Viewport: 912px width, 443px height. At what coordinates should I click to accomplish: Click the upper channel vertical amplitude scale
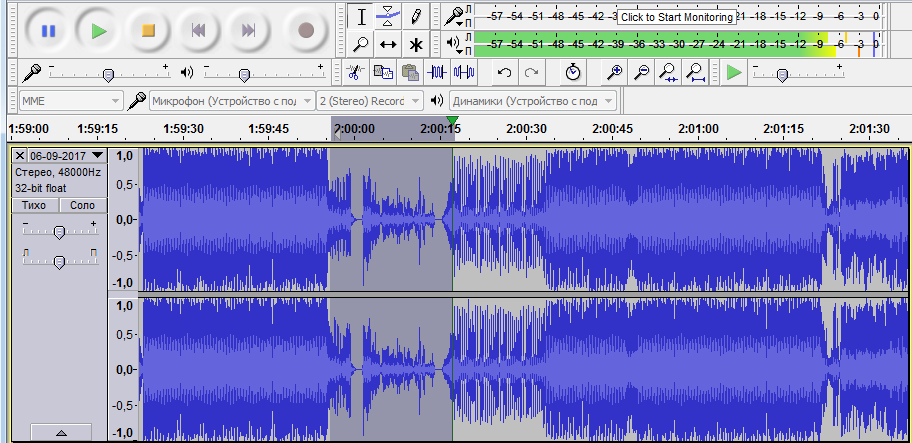point(124,219)
